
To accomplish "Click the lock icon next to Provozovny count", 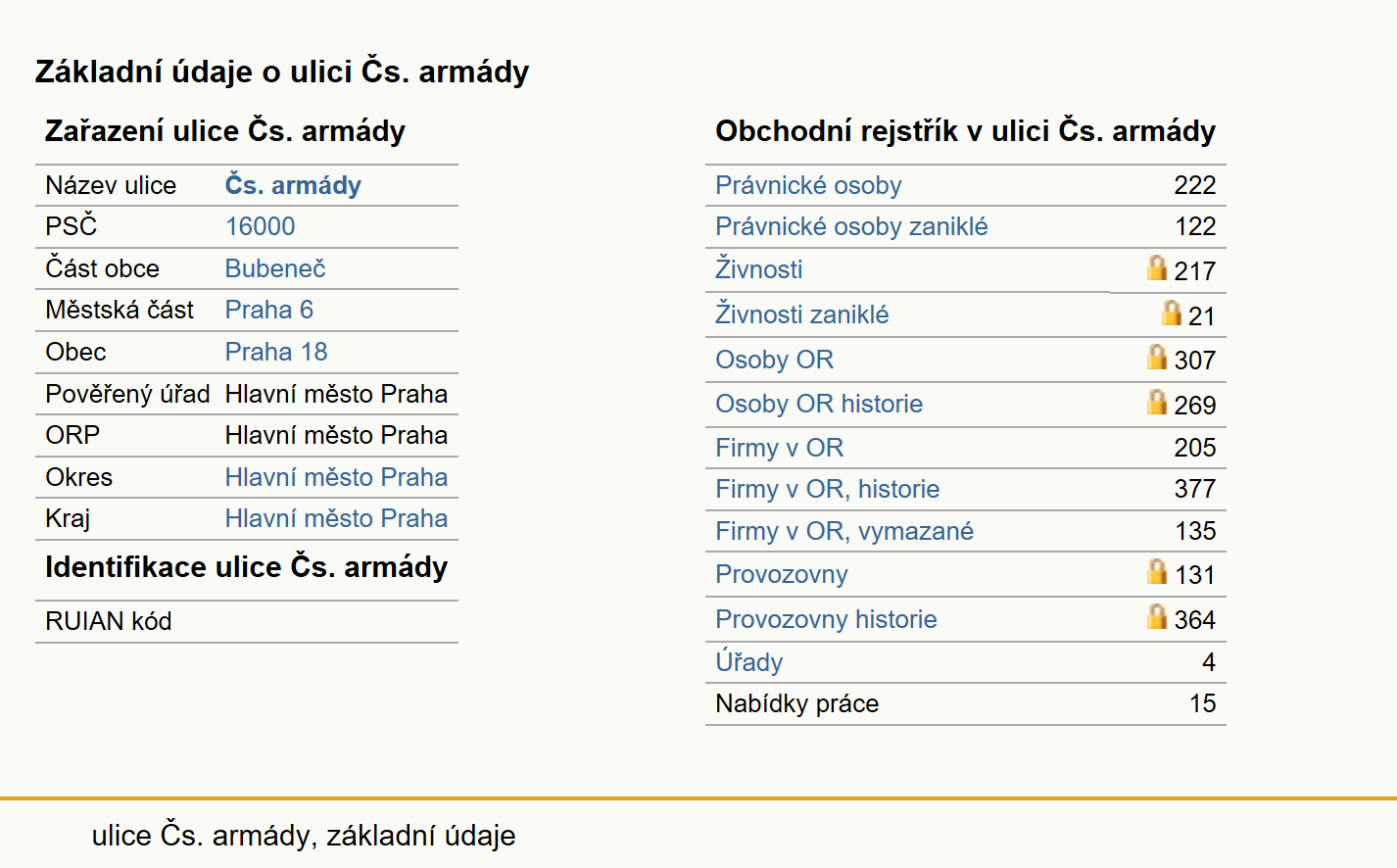I will tap(1157, 571).
